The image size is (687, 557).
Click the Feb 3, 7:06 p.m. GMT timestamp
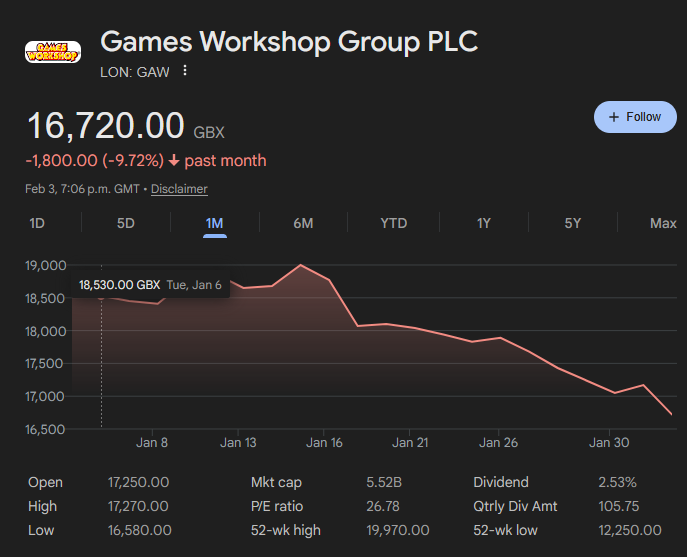tap(82, 189)
